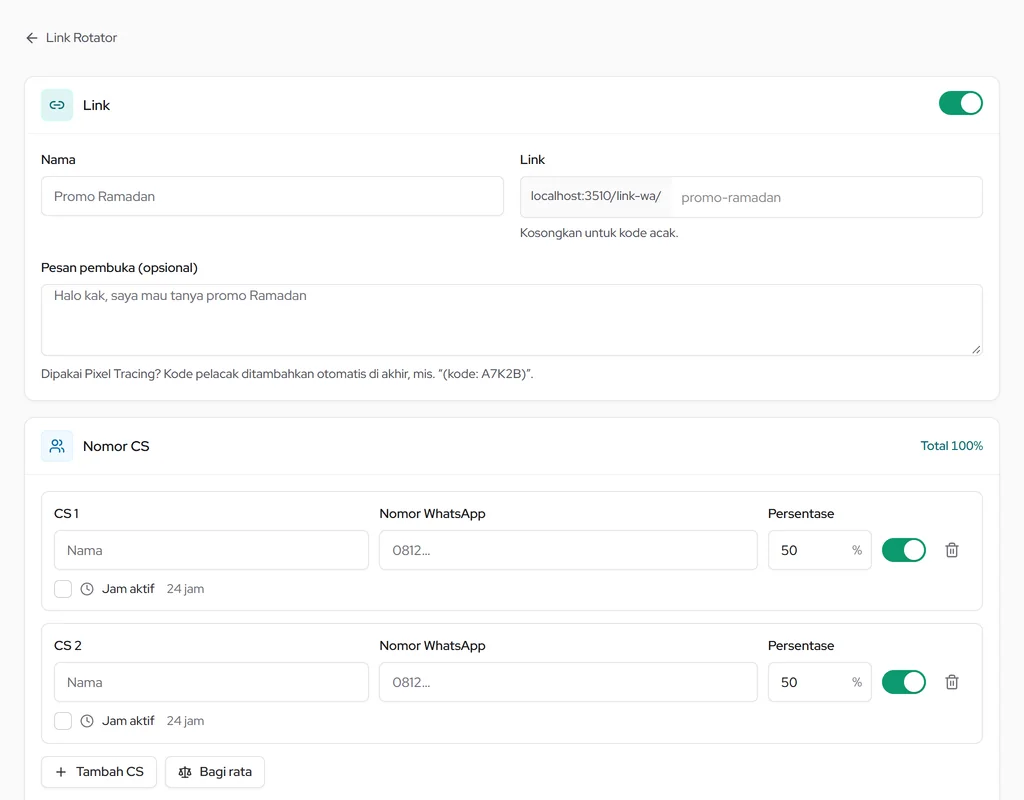
Task: Click the 24 jam text in CS 2
Action: [185, 721]
